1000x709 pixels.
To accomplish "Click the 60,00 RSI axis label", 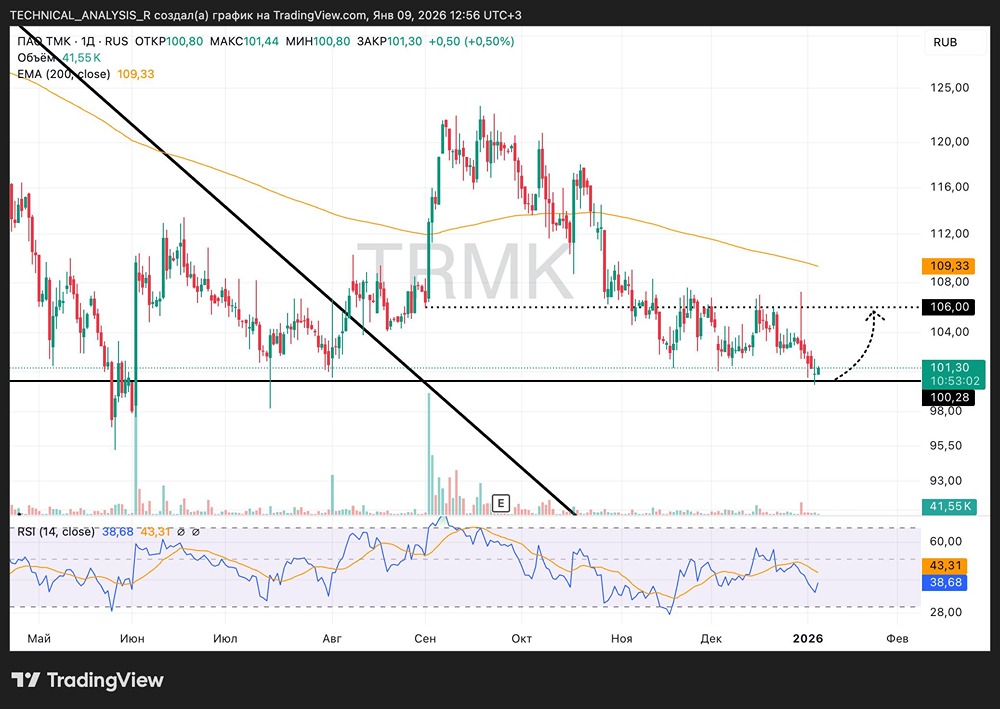I will pyautogui.click(x=946, y=541).
